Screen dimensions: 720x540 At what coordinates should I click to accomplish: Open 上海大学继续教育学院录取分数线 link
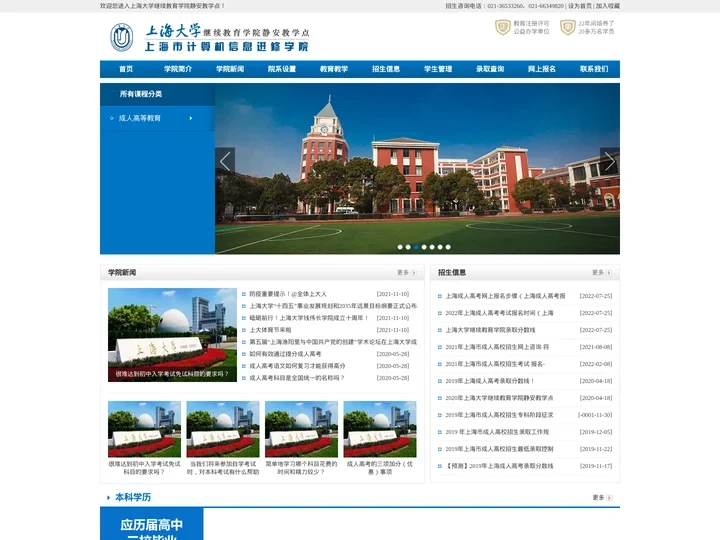490,330
